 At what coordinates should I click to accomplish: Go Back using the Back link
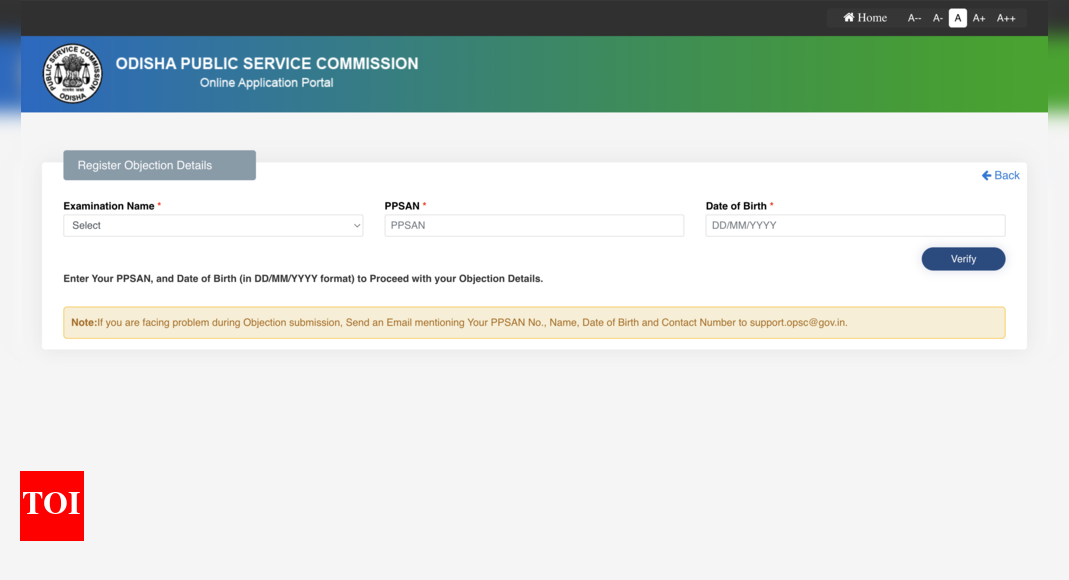(1000, 176)
